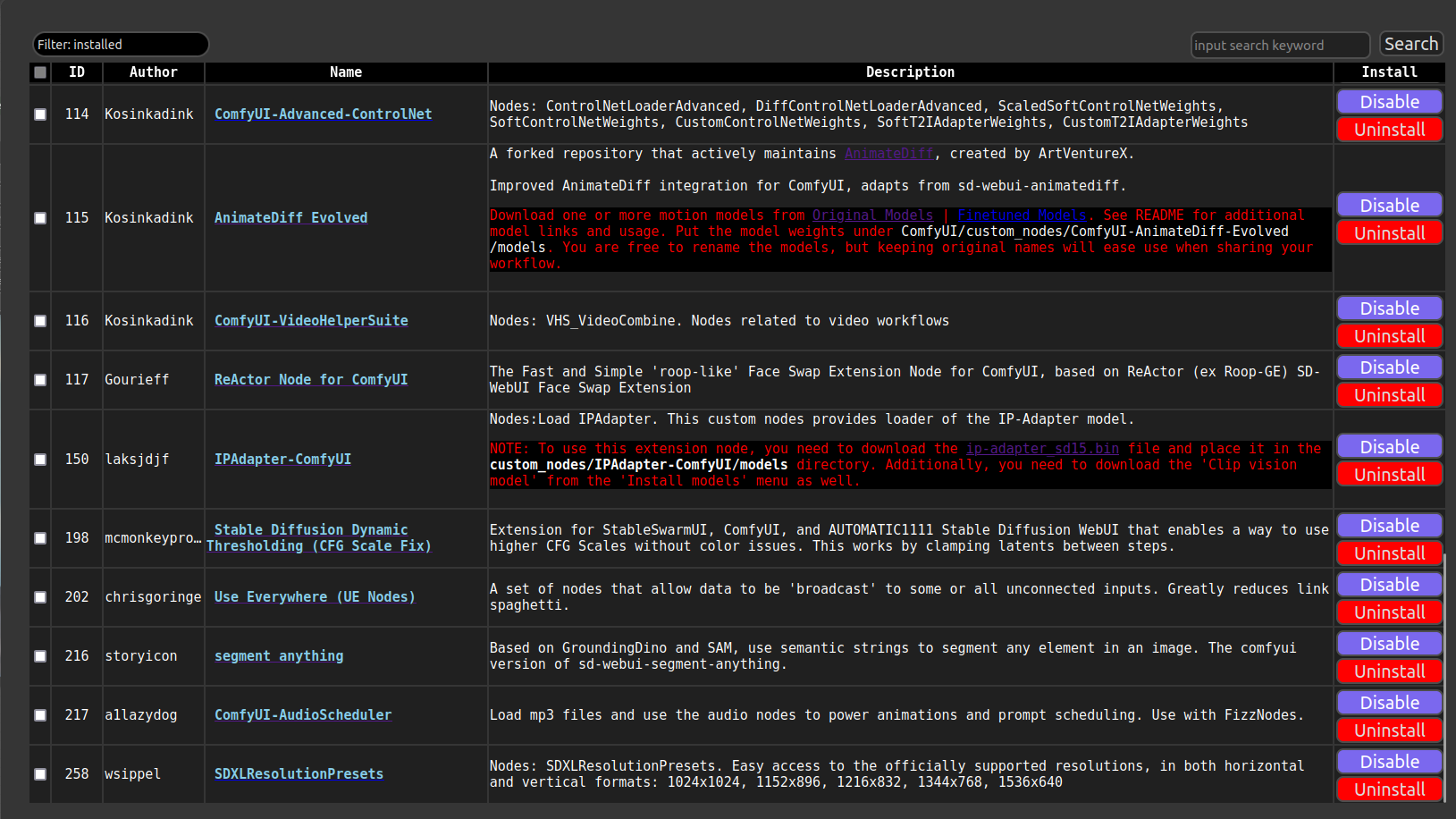Follow the ip-adapter_sd15.bin link
This screenshot has width=1456, height=819.
(1042, 449)
